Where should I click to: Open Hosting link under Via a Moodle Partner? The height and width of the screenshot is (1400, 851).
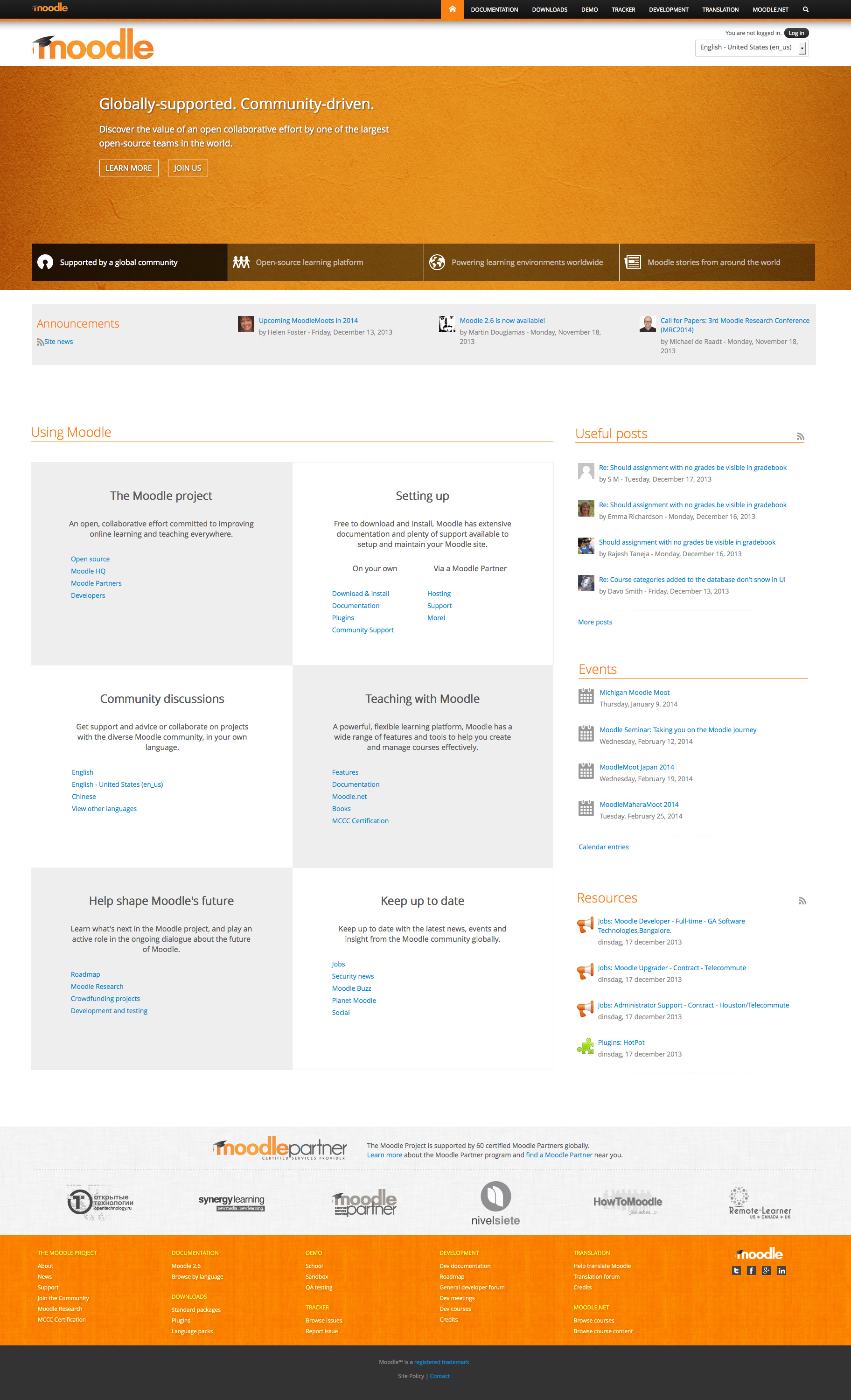click(439, 593)
